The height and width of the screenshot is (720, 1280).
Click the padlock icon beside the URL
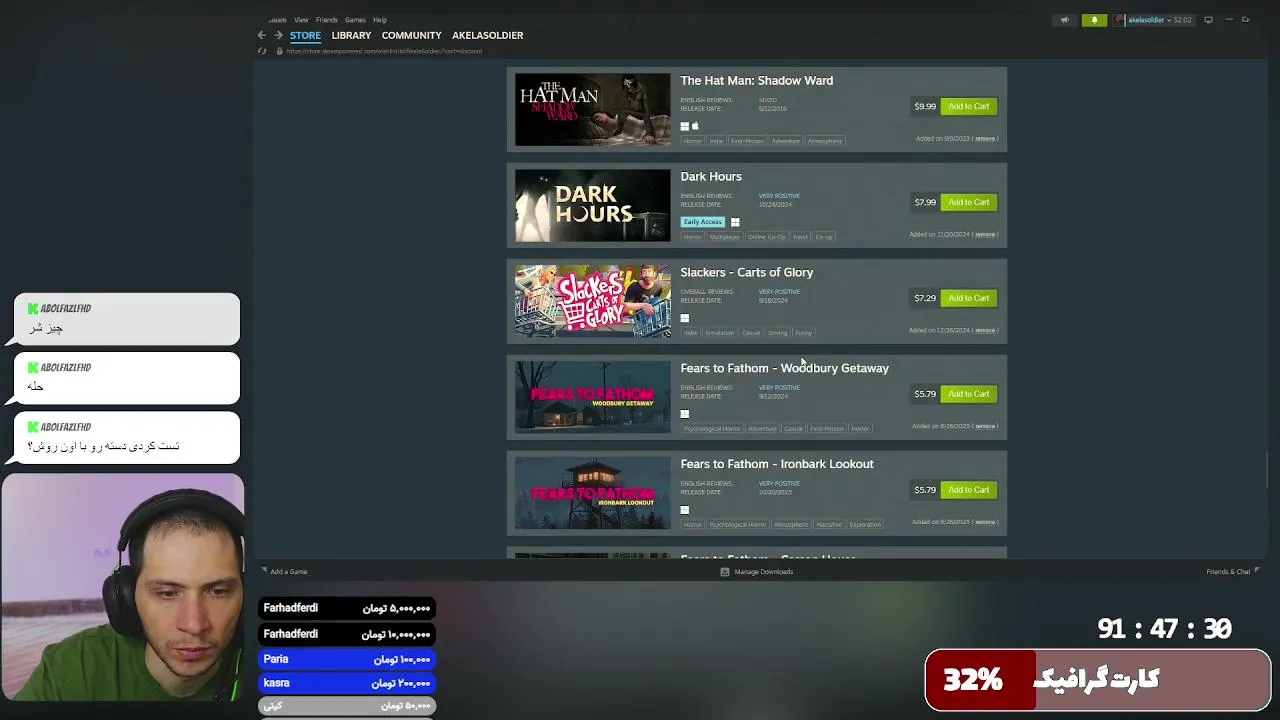pyautogui.click(x=278, y=51)
